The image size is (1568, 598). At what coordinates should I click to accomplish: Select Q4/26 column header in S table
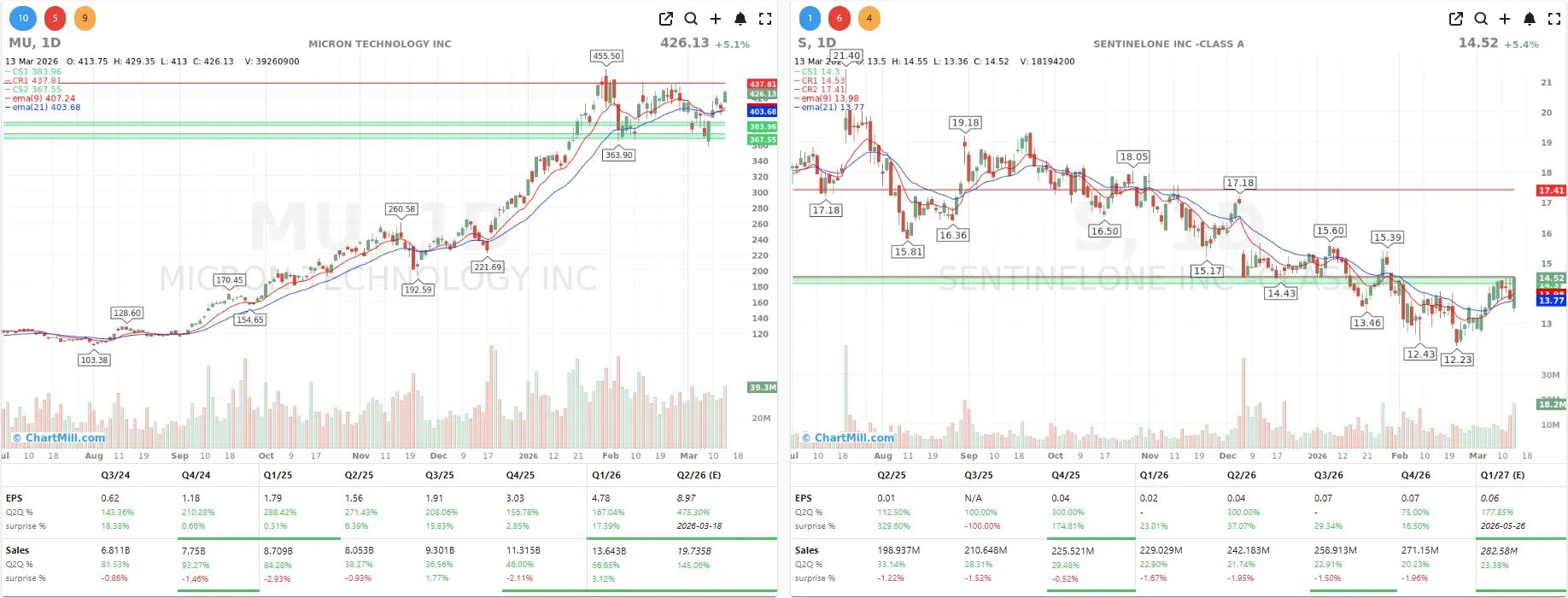click(x=1415, y=475)
